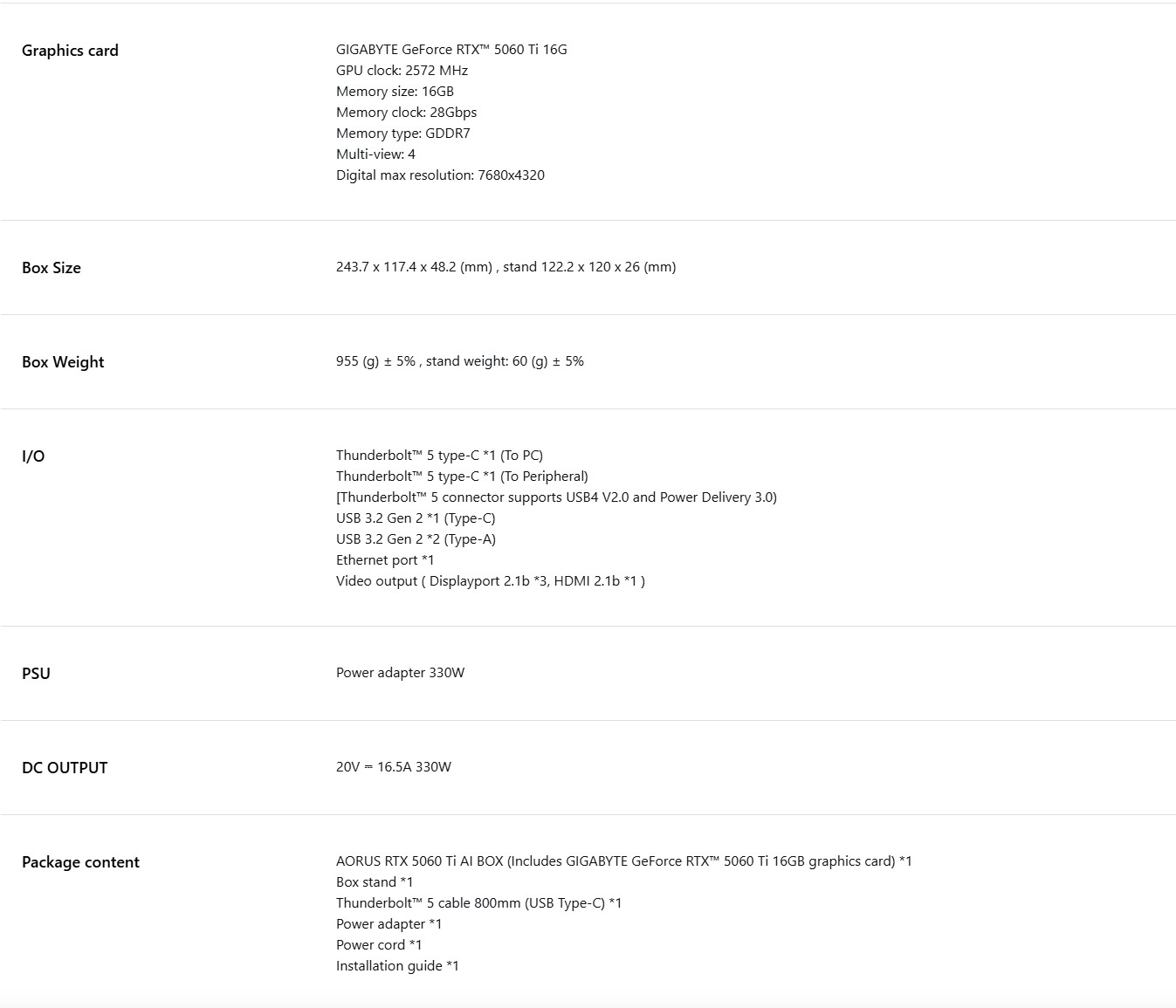The height and width of the screenshot is (1008, 1176).
Task: Click the Power adapter 330W value
Action: coord(400,673)
